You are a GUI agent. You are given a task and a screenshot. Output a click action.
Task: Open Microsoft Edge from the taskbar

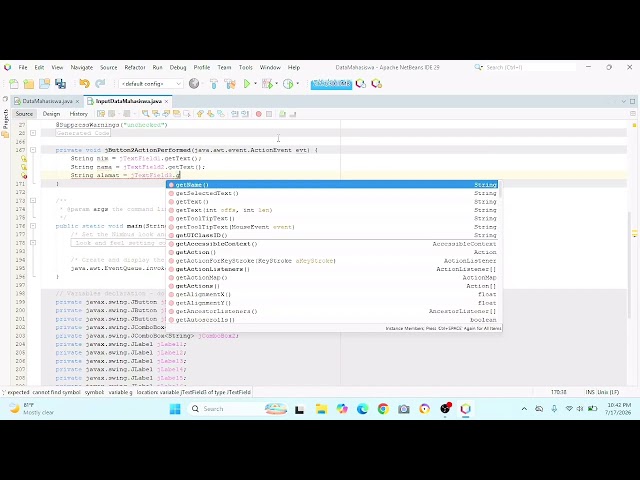pyautogui.click(x=362, y=409)
